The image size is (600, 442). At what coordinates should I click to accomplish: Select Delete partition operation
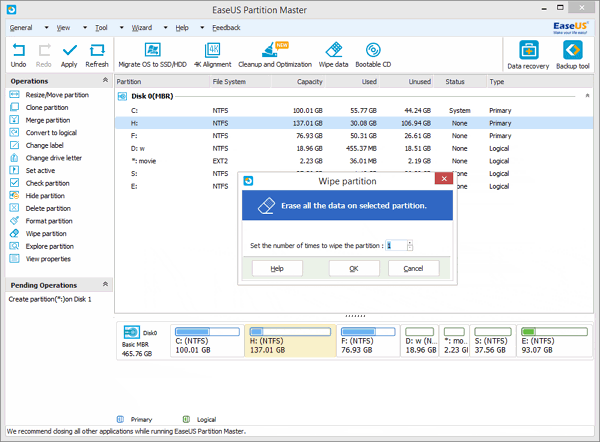tap(48, 209)
